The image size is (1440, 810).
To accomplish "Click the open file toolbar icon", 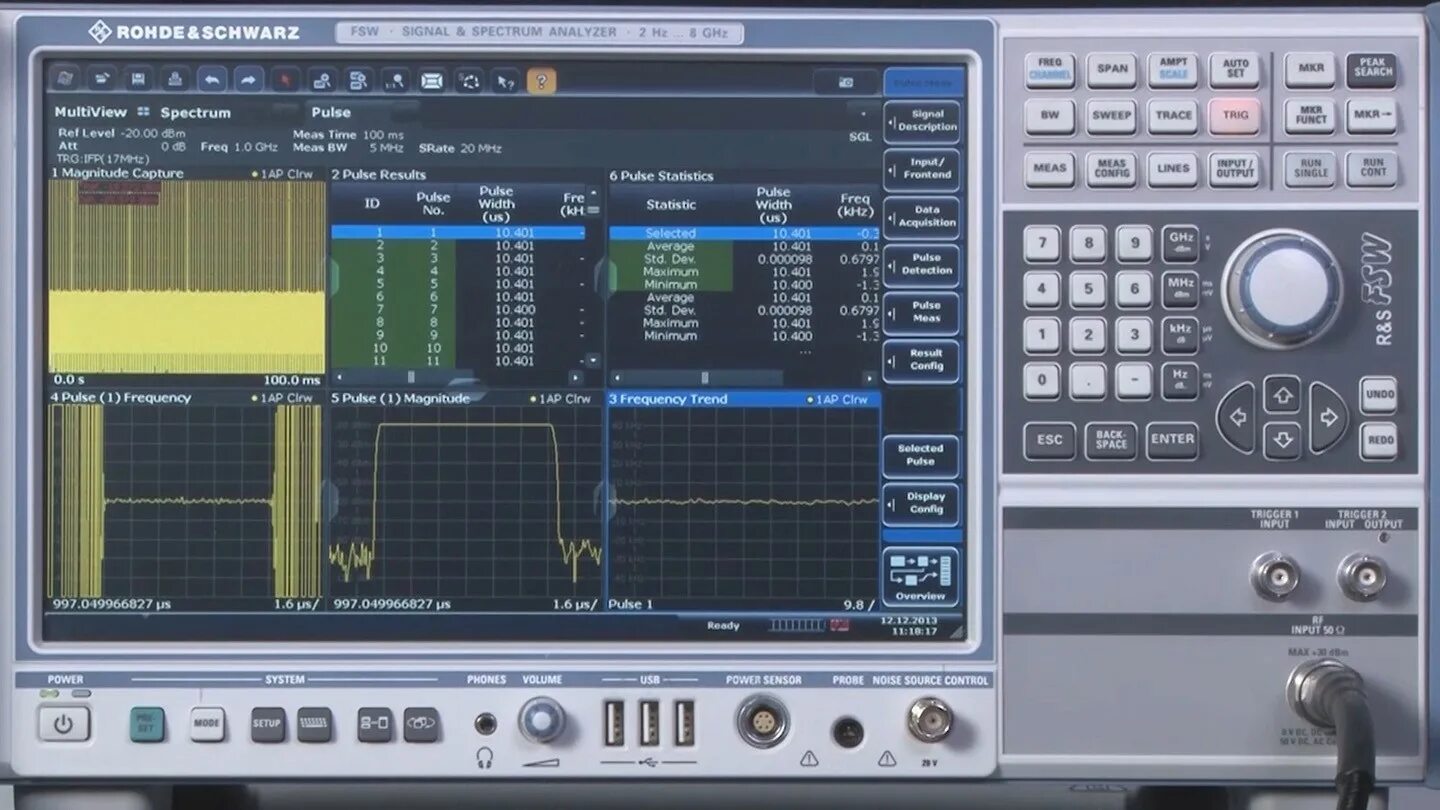I will click(101, 79).
